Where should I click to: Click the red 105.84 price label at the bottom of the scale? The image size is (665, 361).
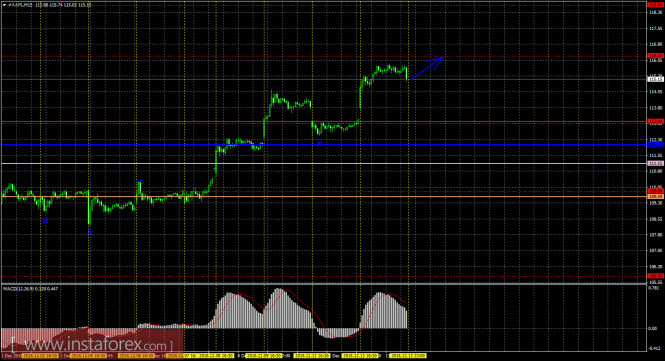pyautogui.click(x=656, y=276)
